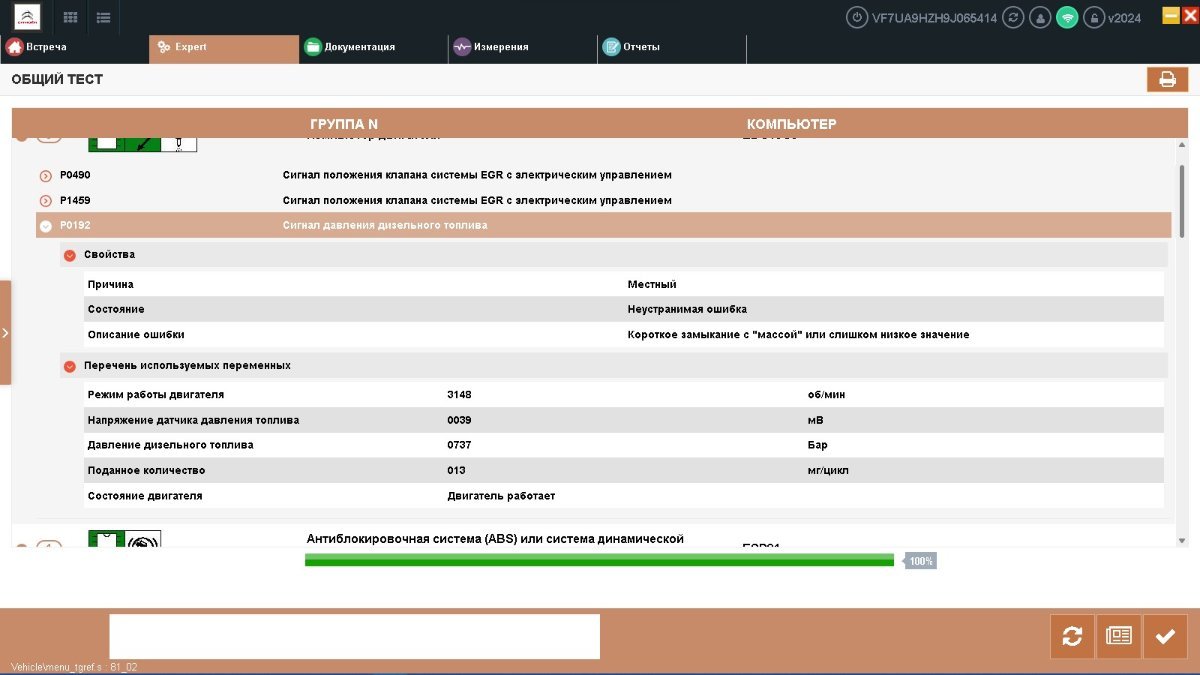Open the report view icon in bottom bar
This screenshot has height=675, width=1200.
tap(1118, 636)
